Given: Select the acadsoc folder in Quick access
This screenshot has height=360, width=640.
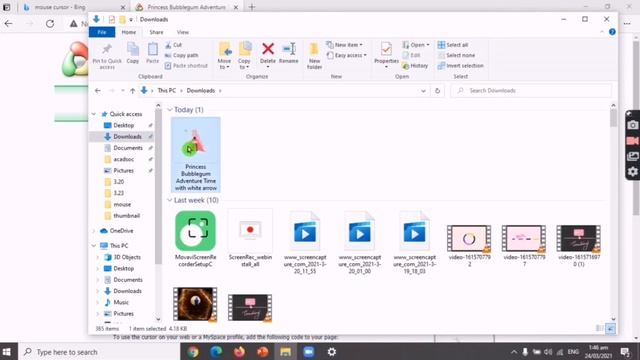Looking at the screenshot, I should pyautogui.click(x=124, y=159).
